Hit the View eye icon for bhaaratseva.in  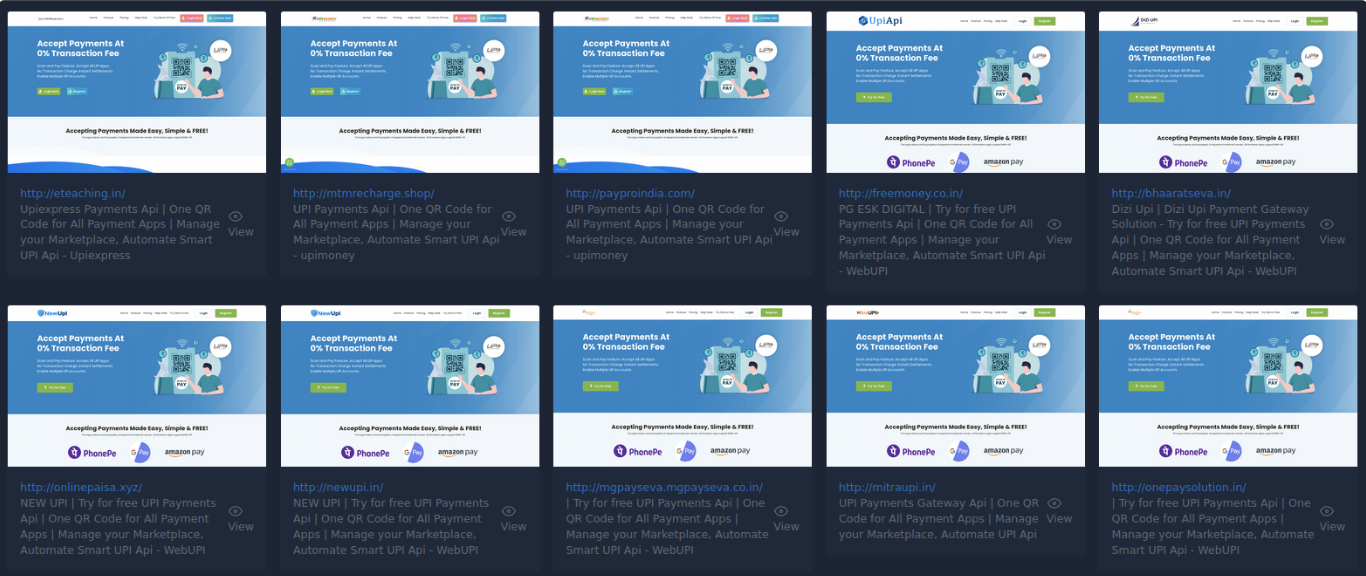(x=1327, y=224)
